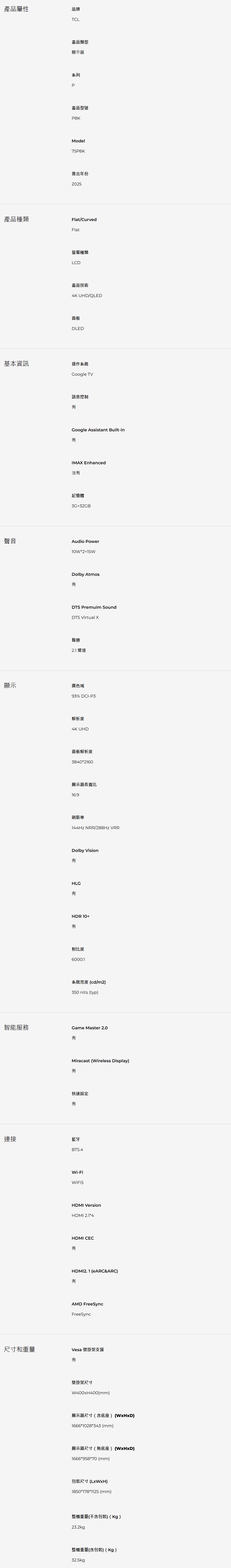Select the Google TV operating system value
The width and height of the screenshot is (231, 1568).
click(82, 374)
